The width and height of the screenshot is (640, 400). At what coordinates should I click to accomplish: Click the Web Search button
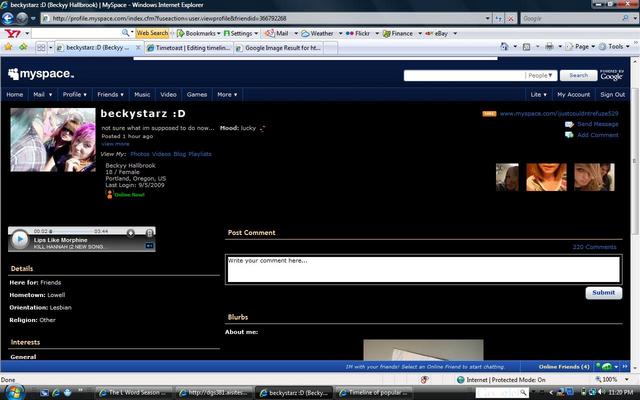(x=152, y=33)
